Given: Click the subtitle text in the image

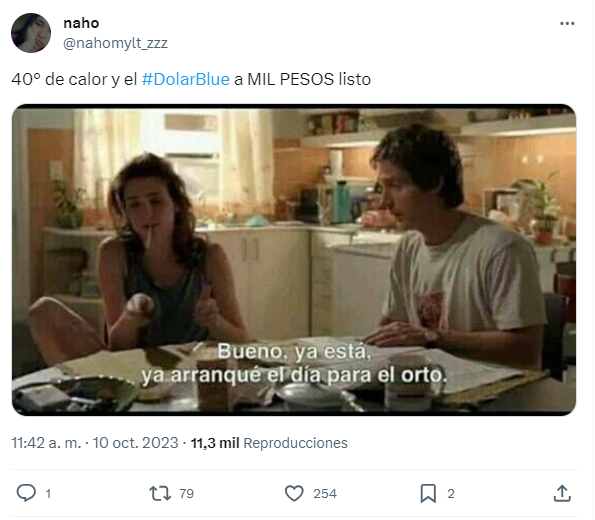Looking at the screenshot, I should point(294,363).
